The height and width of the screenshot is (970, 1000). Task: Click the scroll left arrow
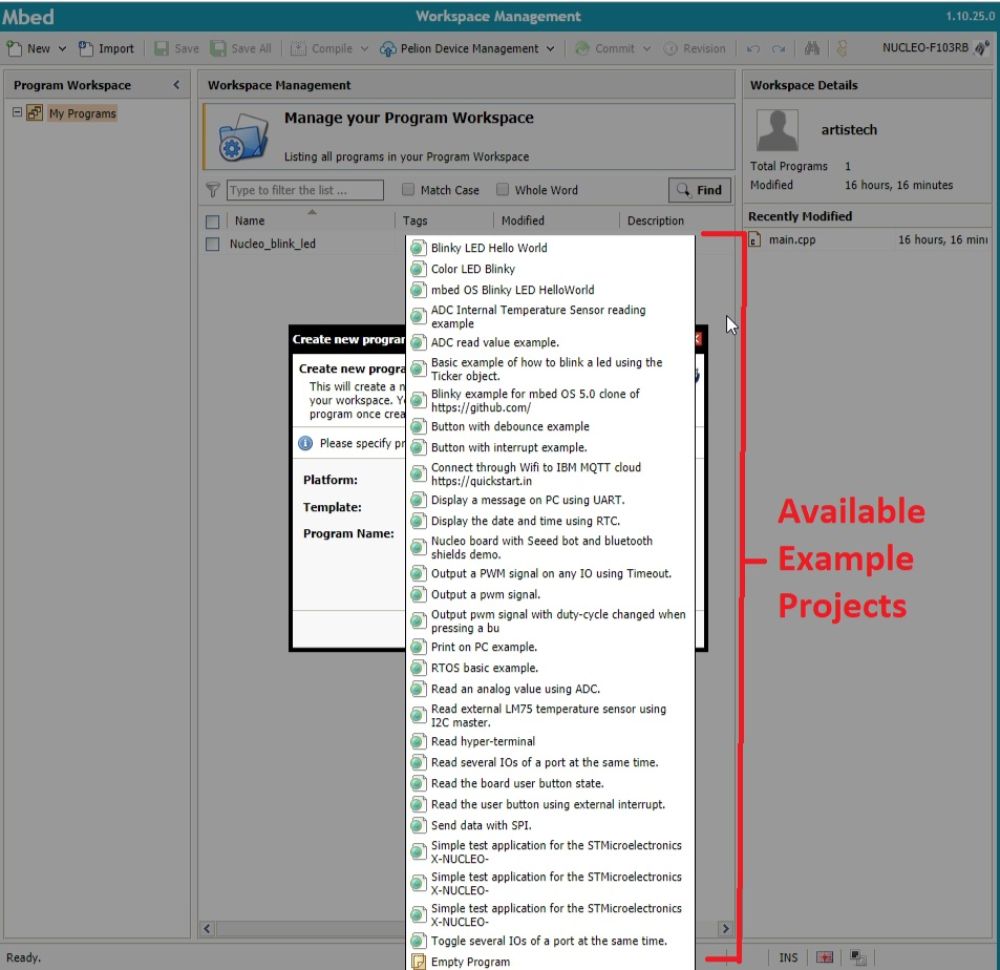[207, 929]
